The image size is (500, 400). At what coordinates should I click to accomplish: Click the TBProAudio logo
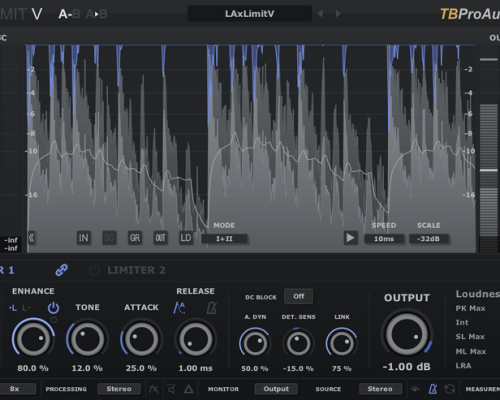pos(470,14)
